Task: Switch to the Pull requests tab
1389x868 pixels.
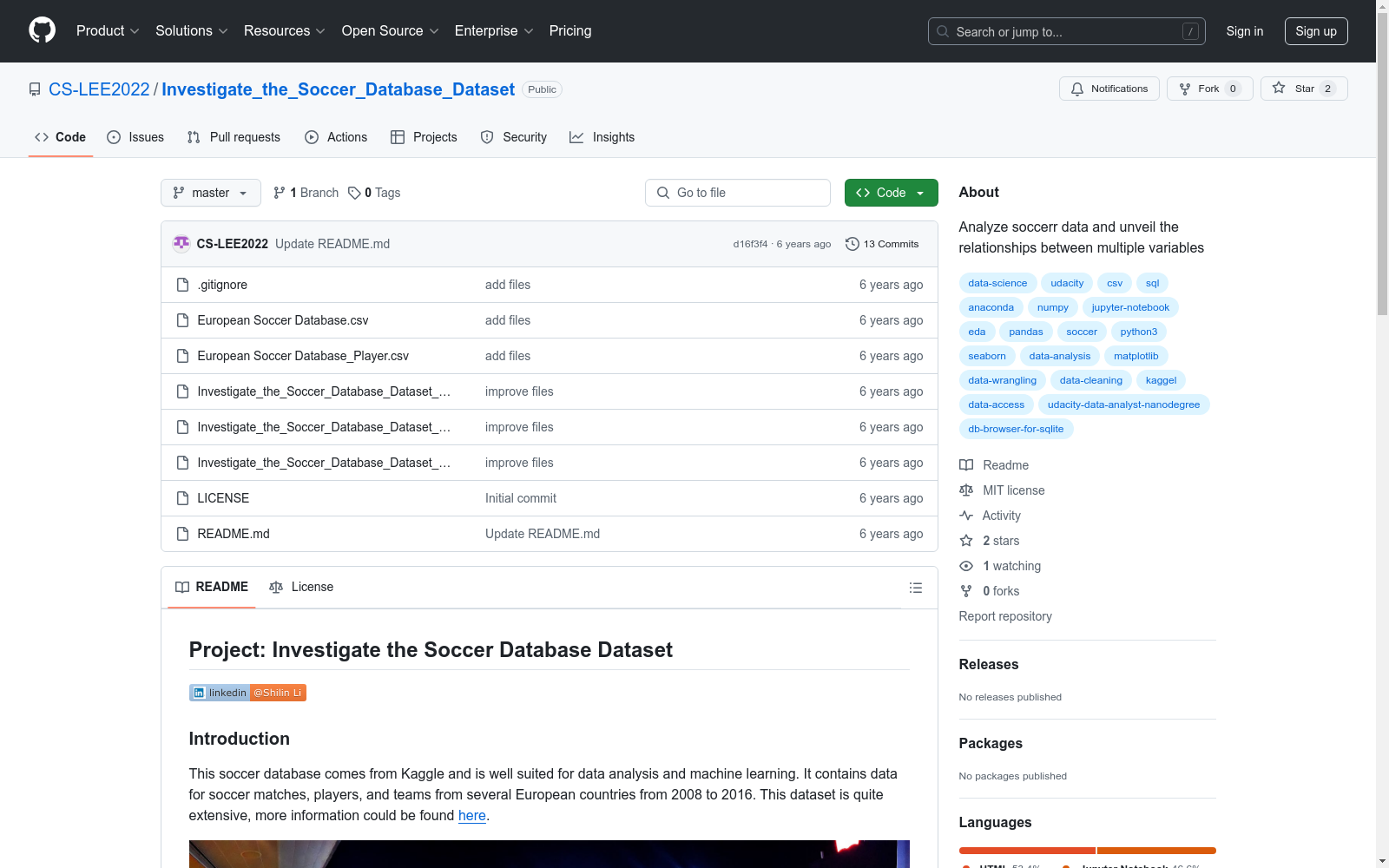Action: pyautogui.click(x=234, y=137)
